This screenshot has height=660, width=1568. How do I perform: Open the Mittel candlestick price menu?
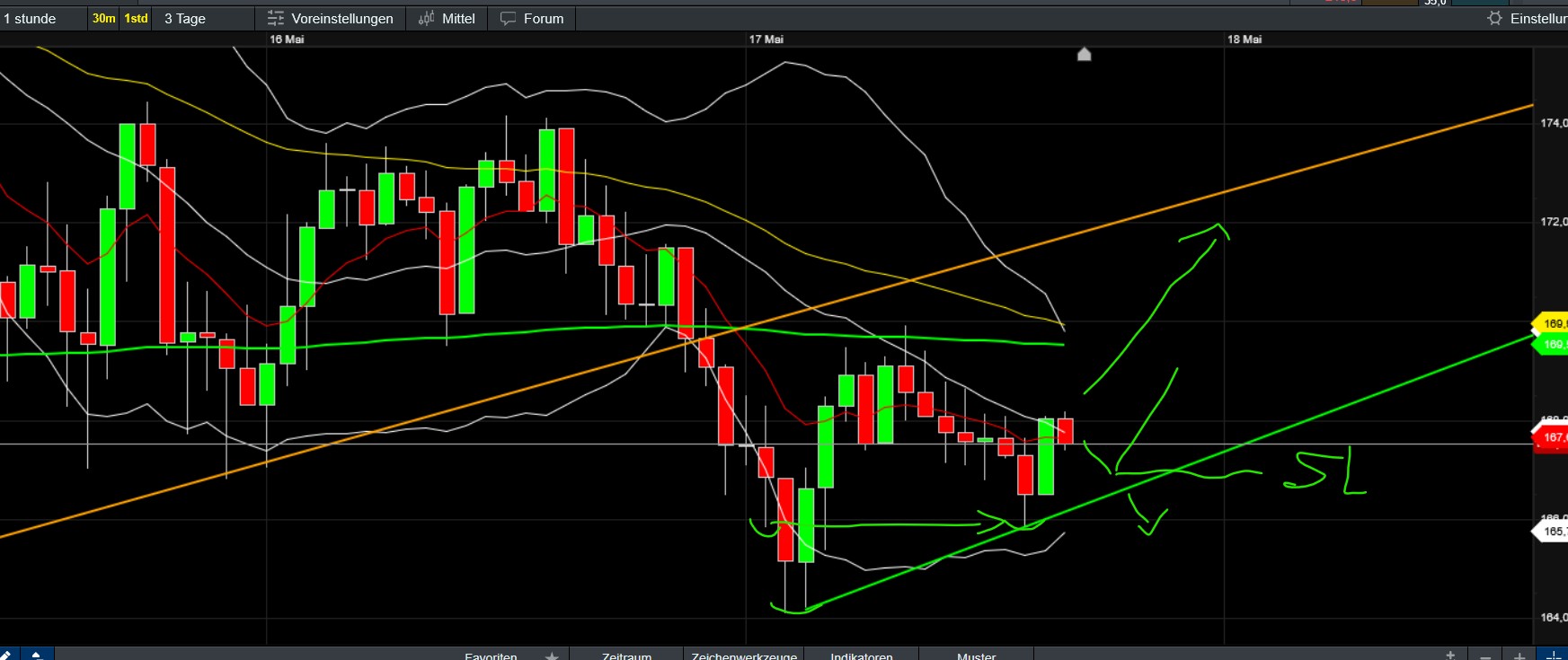[447, 19]
